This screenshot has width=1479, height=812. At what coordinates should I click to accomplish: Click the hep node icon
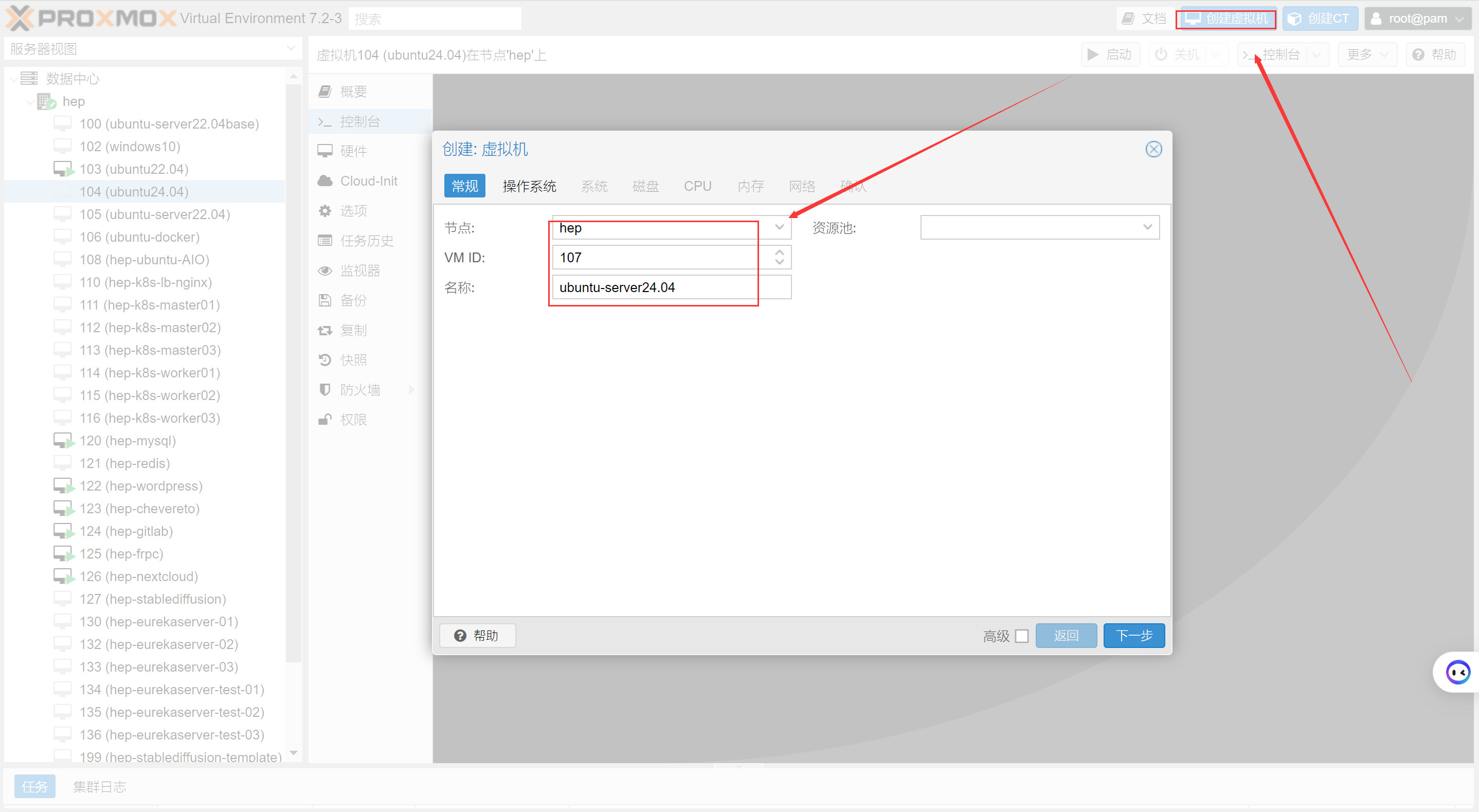[x=46, y=102]
